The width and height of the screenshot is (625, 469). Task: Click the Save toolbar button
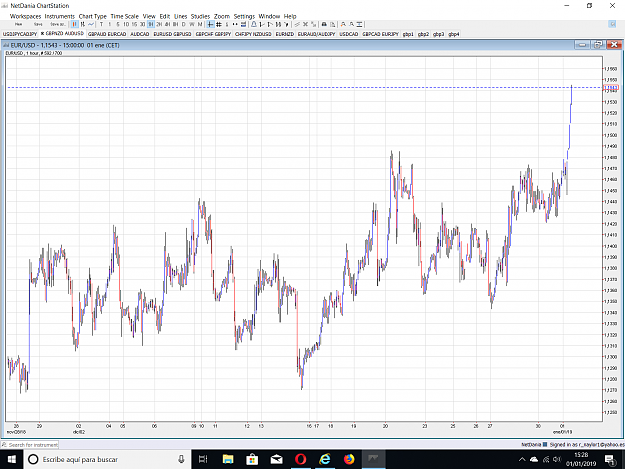(38, 24)
